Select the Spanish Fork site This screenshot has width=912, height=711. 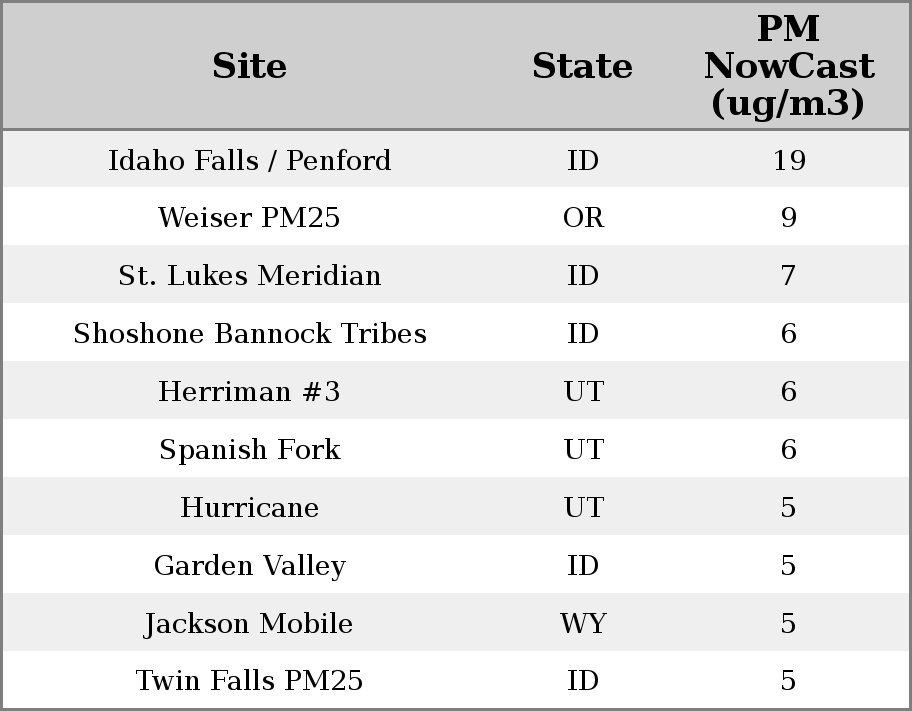[249, 450]
